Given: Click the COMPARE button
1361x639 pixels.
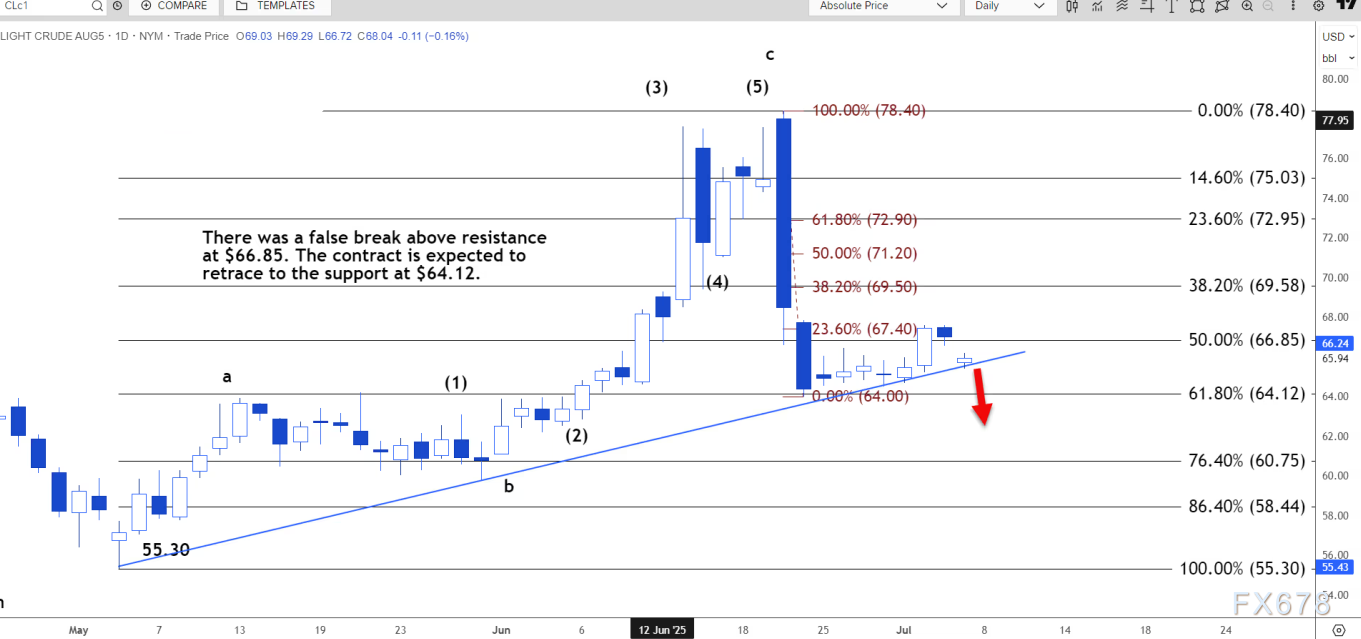Looking at the screenshot, I should click(x=173, y=6).
